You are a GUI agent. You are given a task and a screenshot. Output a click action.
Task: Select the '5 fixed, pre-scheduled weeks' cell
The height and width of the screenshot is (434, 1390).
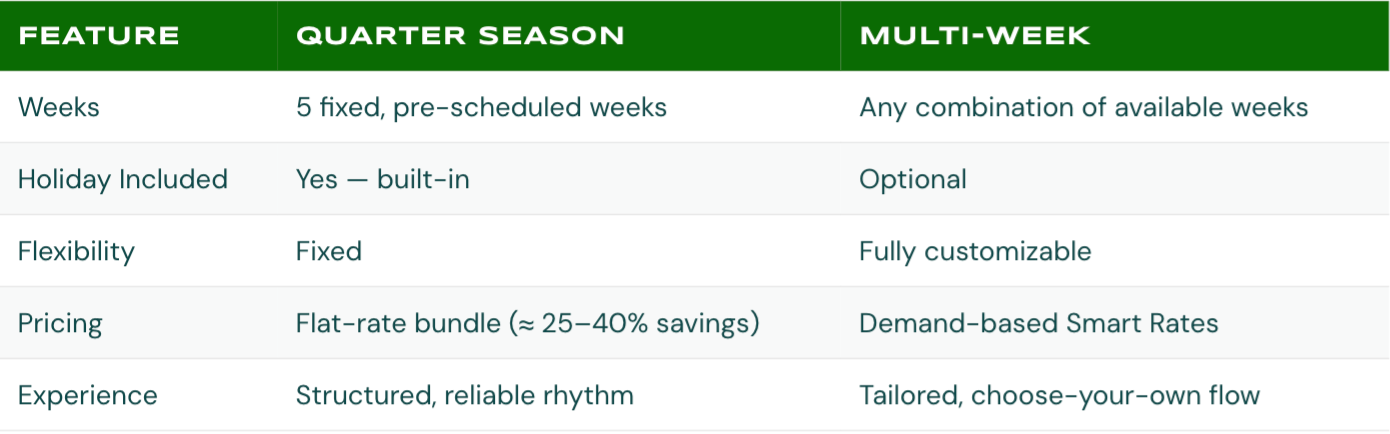click(481, 107)
